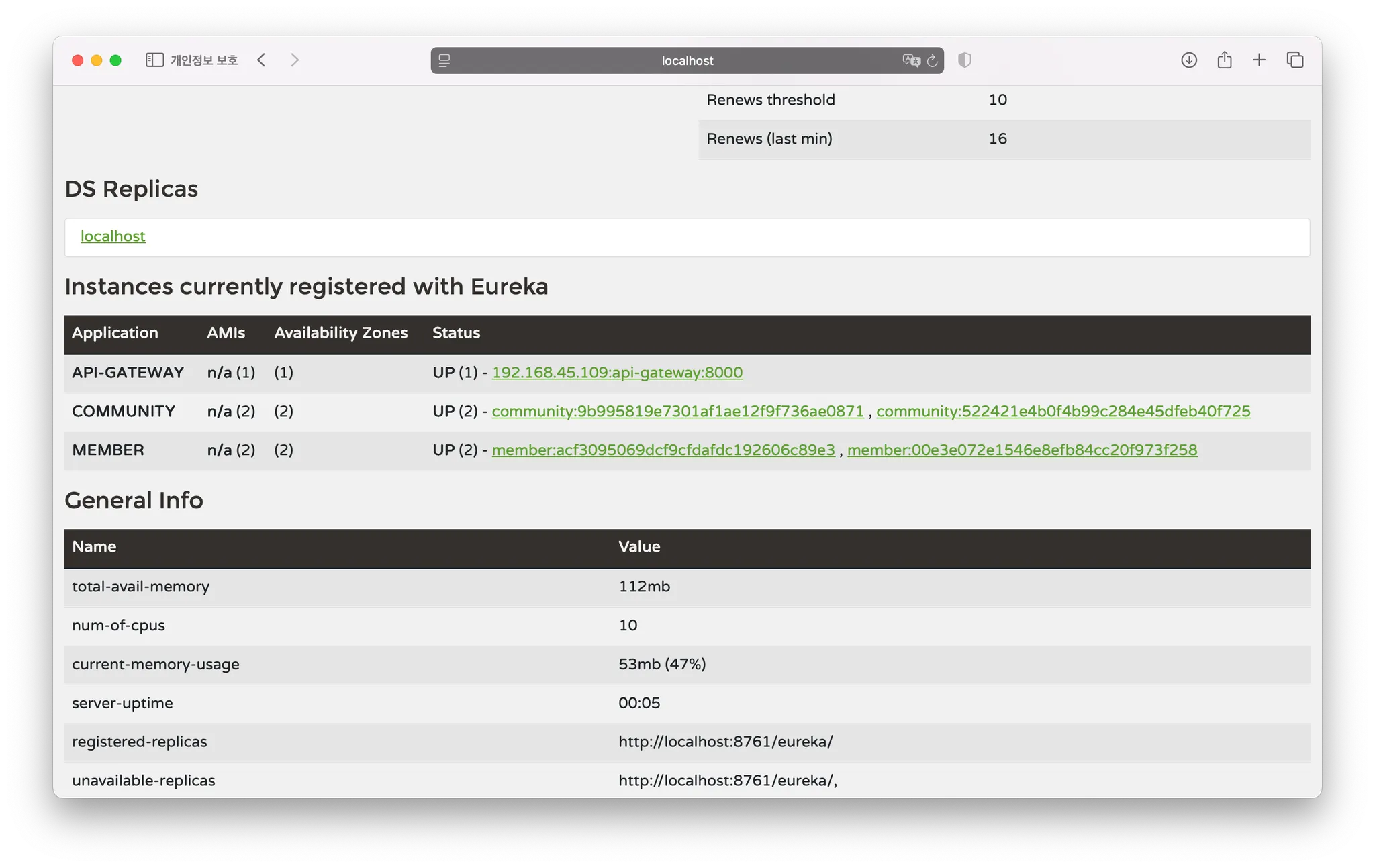Click the registered-replicas URL value
The image size is (1375, 868).
[726, 742]
